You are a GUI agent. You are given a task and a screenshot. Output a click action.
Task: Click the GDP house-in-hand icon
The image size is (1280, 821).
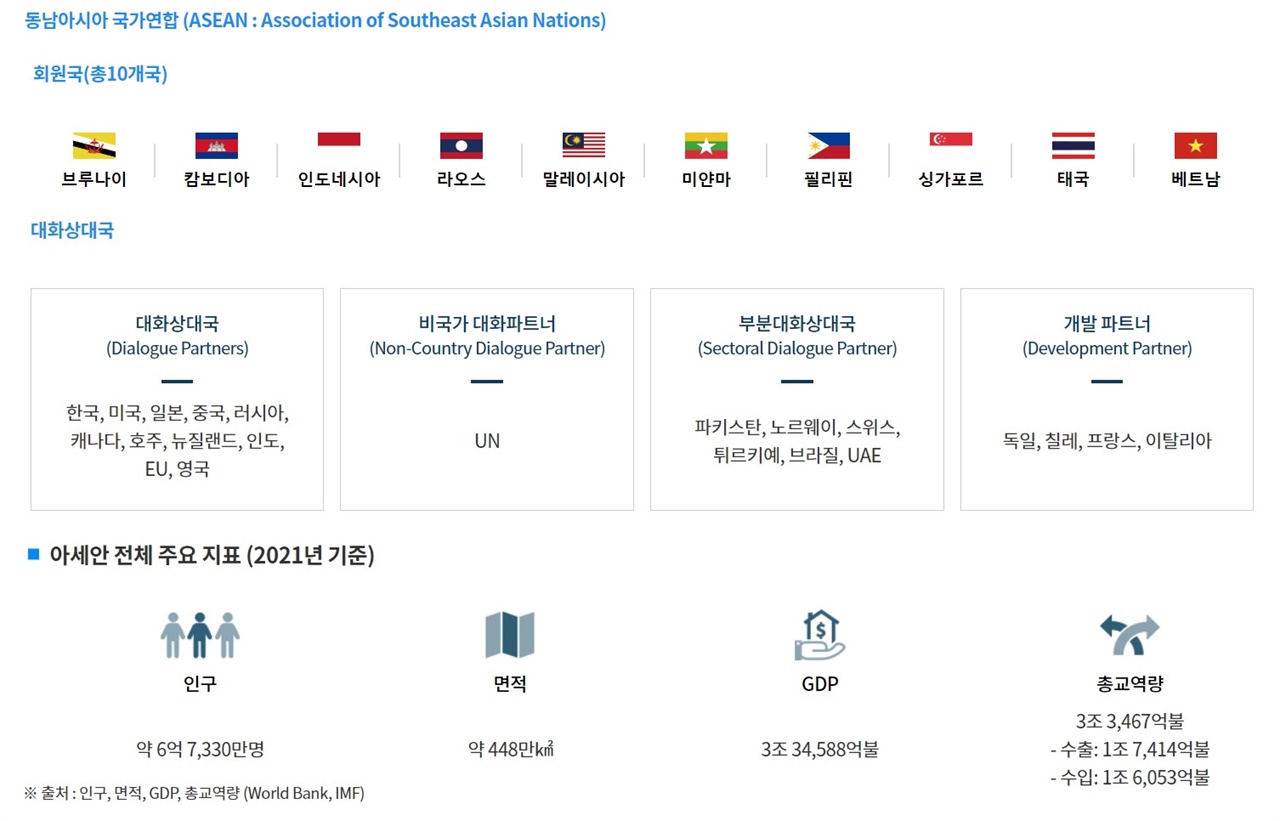820,635
